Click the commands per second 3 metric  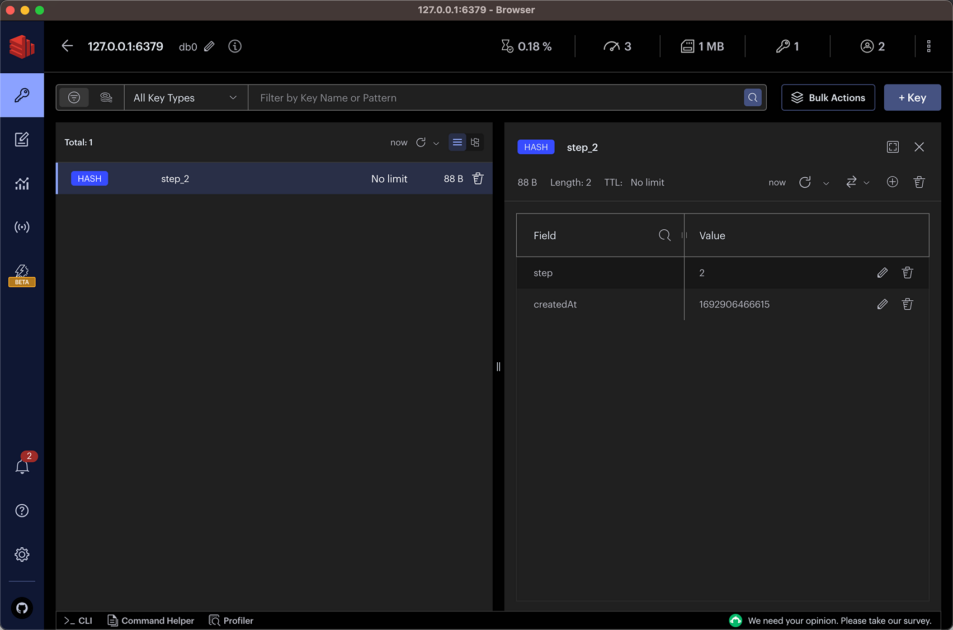(617, 46)
